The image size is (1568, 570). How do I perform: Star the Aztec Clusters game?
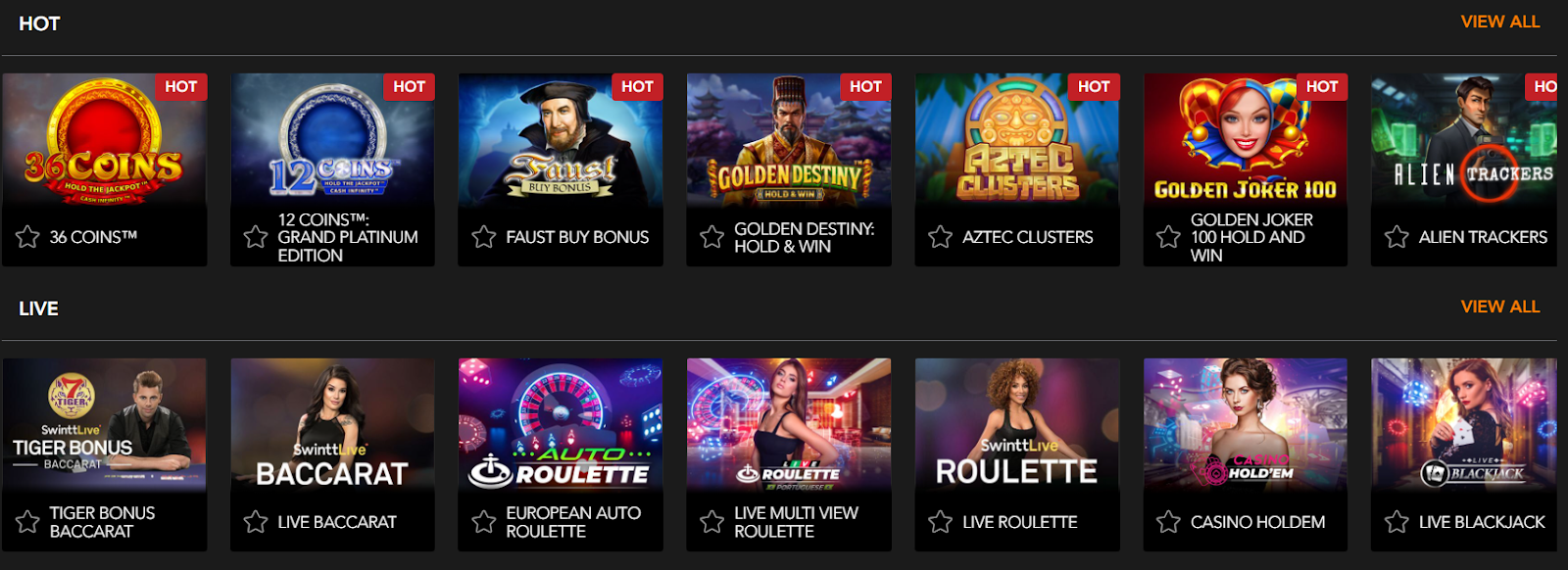coord(940,237)
